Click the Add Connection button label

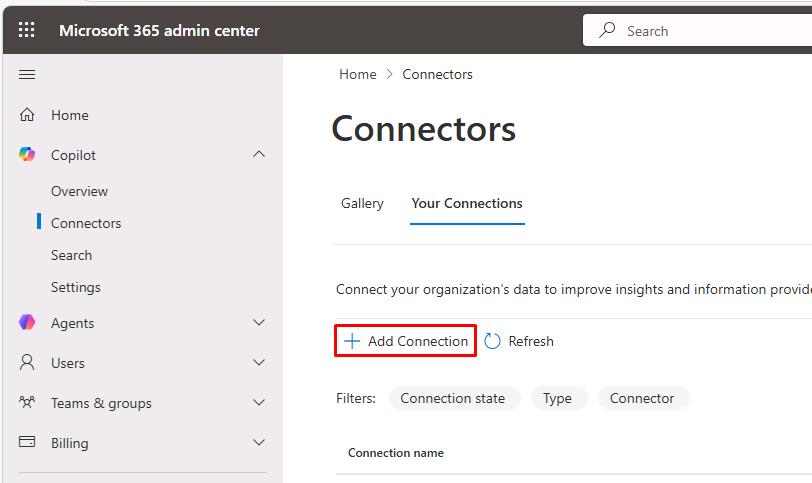[x=418, y=341]
